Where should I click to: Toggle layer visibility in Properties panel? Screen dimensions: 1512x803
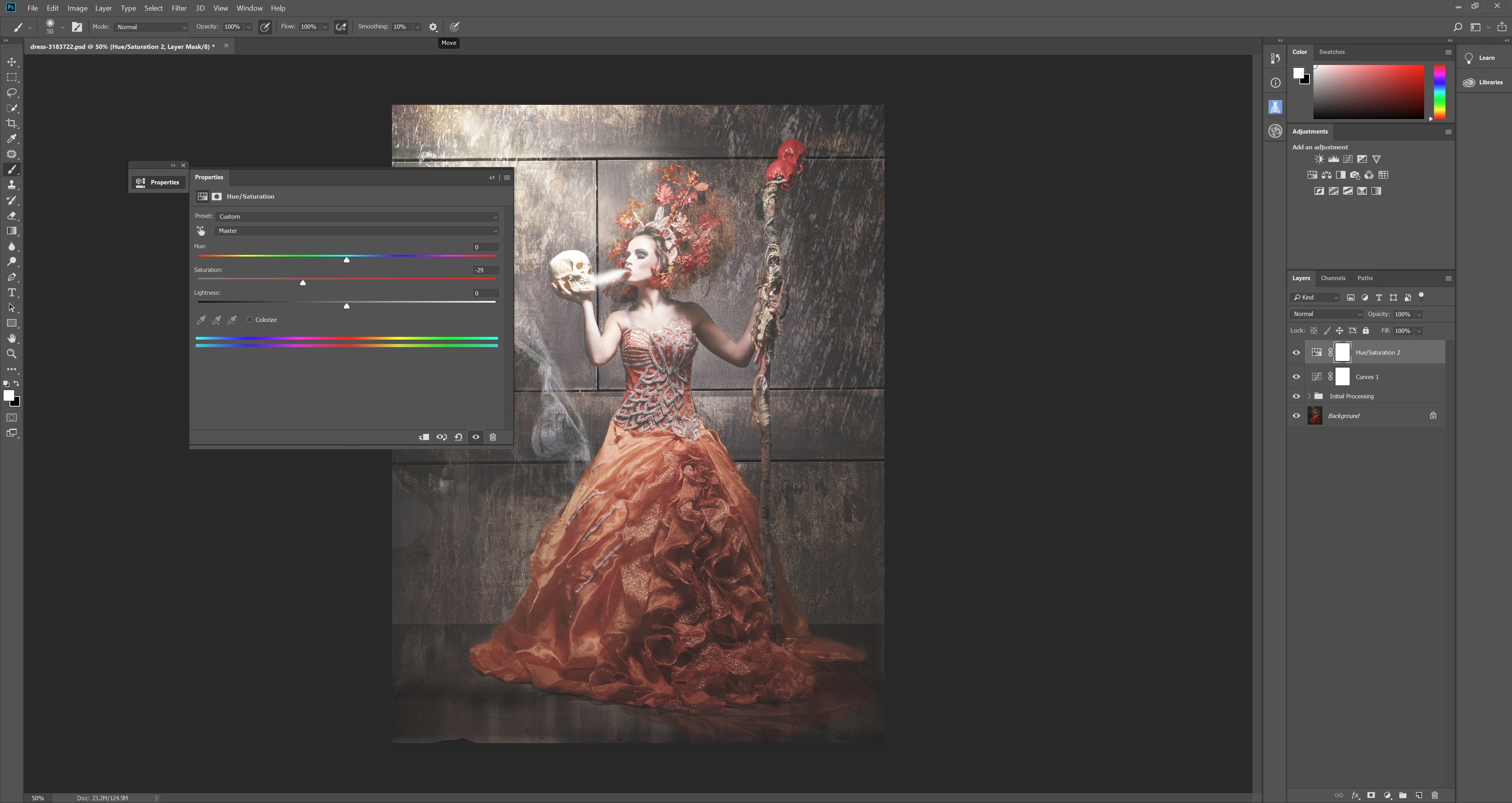click(x=476, y=437)
